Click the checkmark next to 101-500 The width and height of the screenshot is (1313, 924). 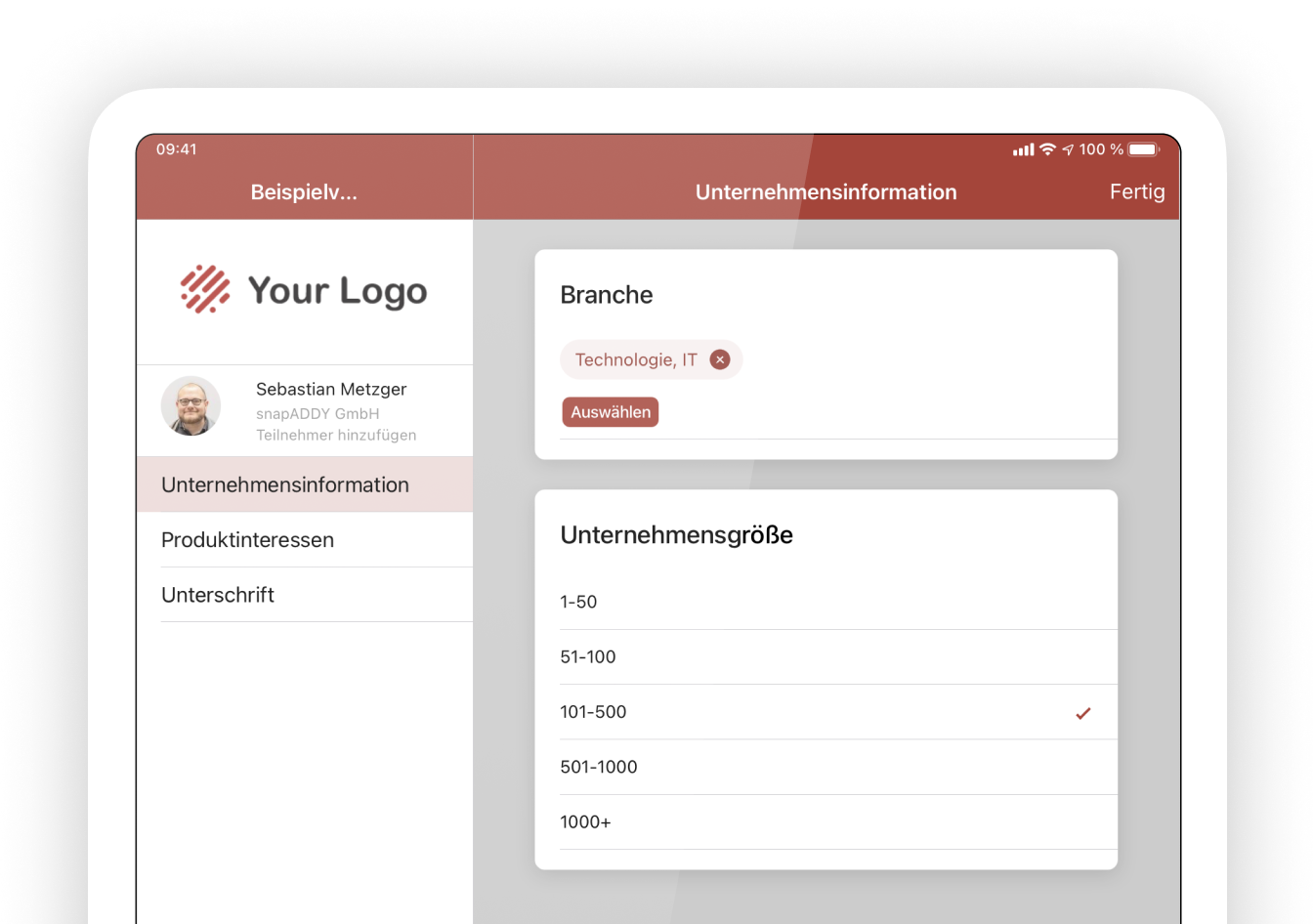tap(1082, 713)
